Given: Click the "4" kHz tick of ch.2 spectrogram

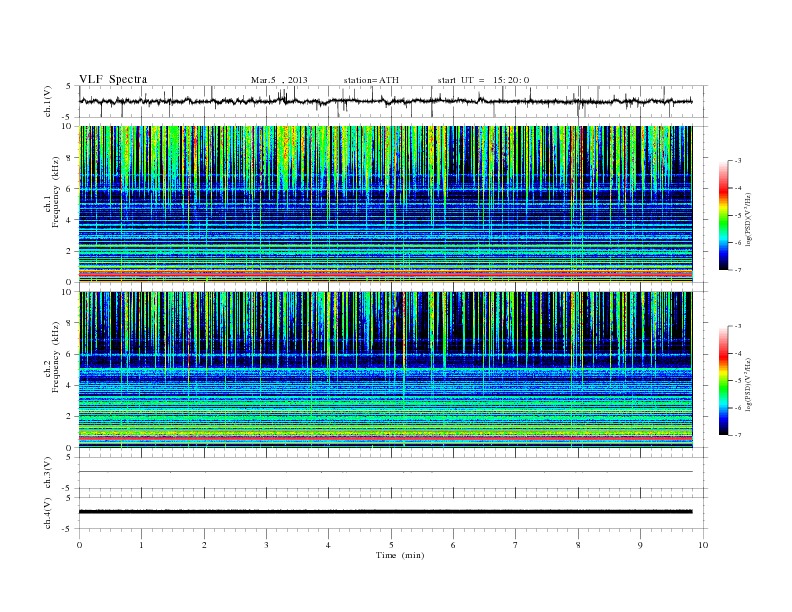Looking at the screenshot, I should pos(69,385).
